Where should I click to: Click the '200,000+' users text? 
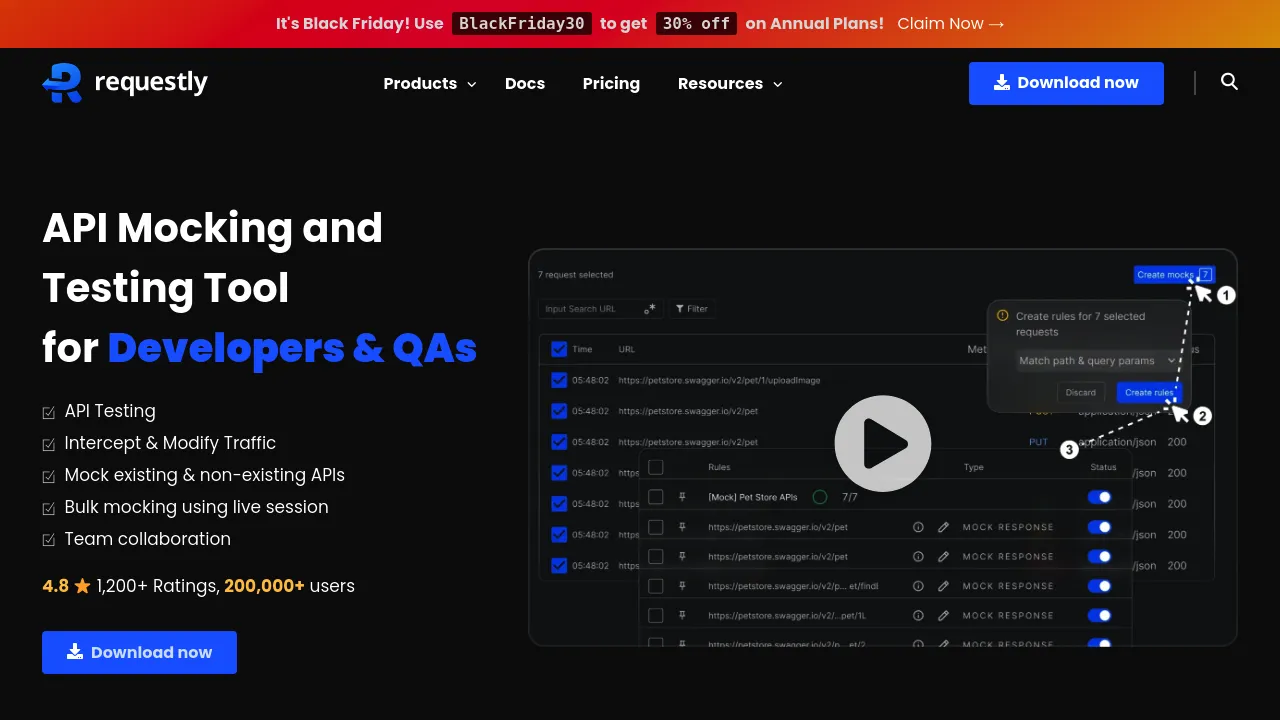[x=264, y=586]
